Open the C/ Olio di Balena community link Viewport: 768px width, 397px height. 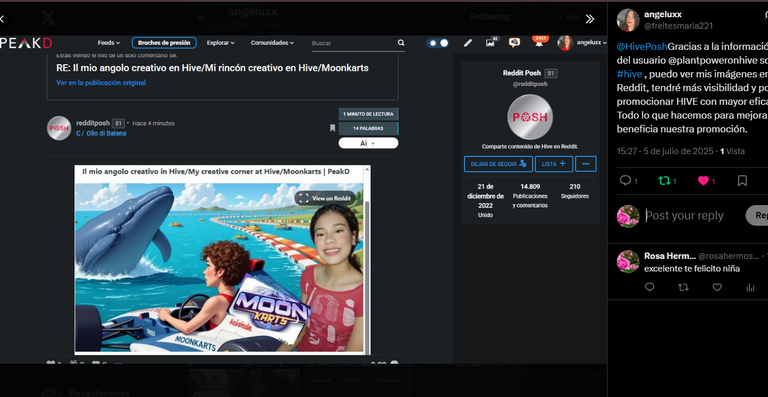pyautogui.click(x=101, y=133)
